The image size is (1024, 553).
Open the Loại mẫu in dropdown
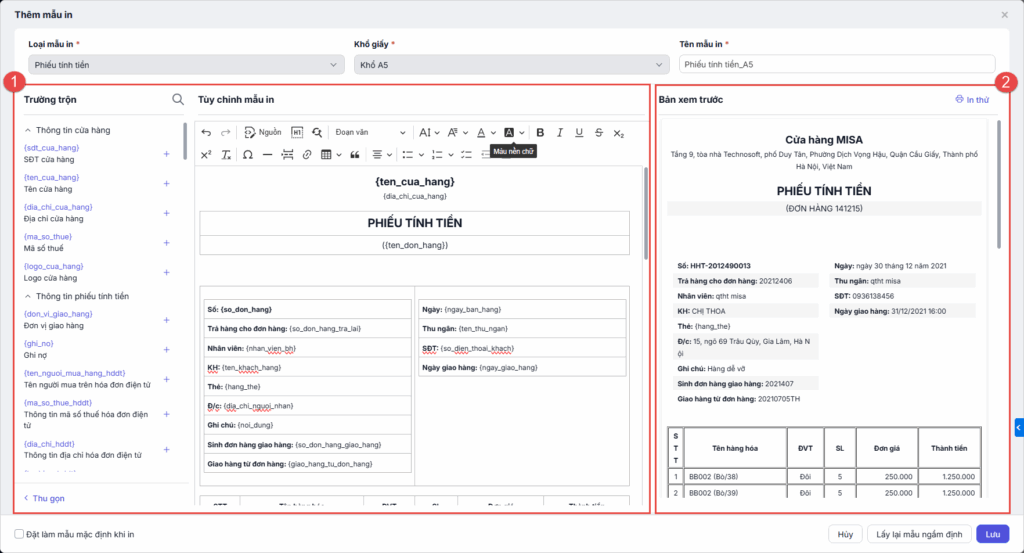pos(186,65)
